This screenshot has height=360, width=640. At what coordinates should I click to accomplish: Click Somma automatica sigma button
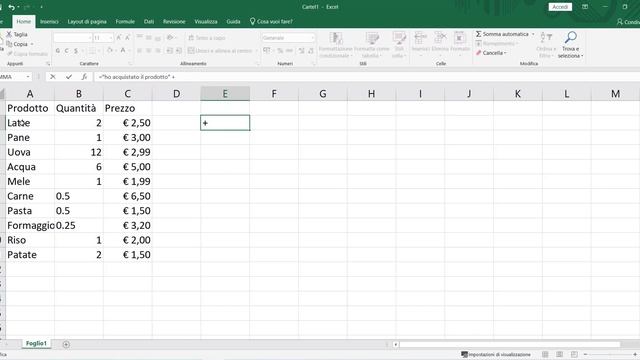[502, 34]
